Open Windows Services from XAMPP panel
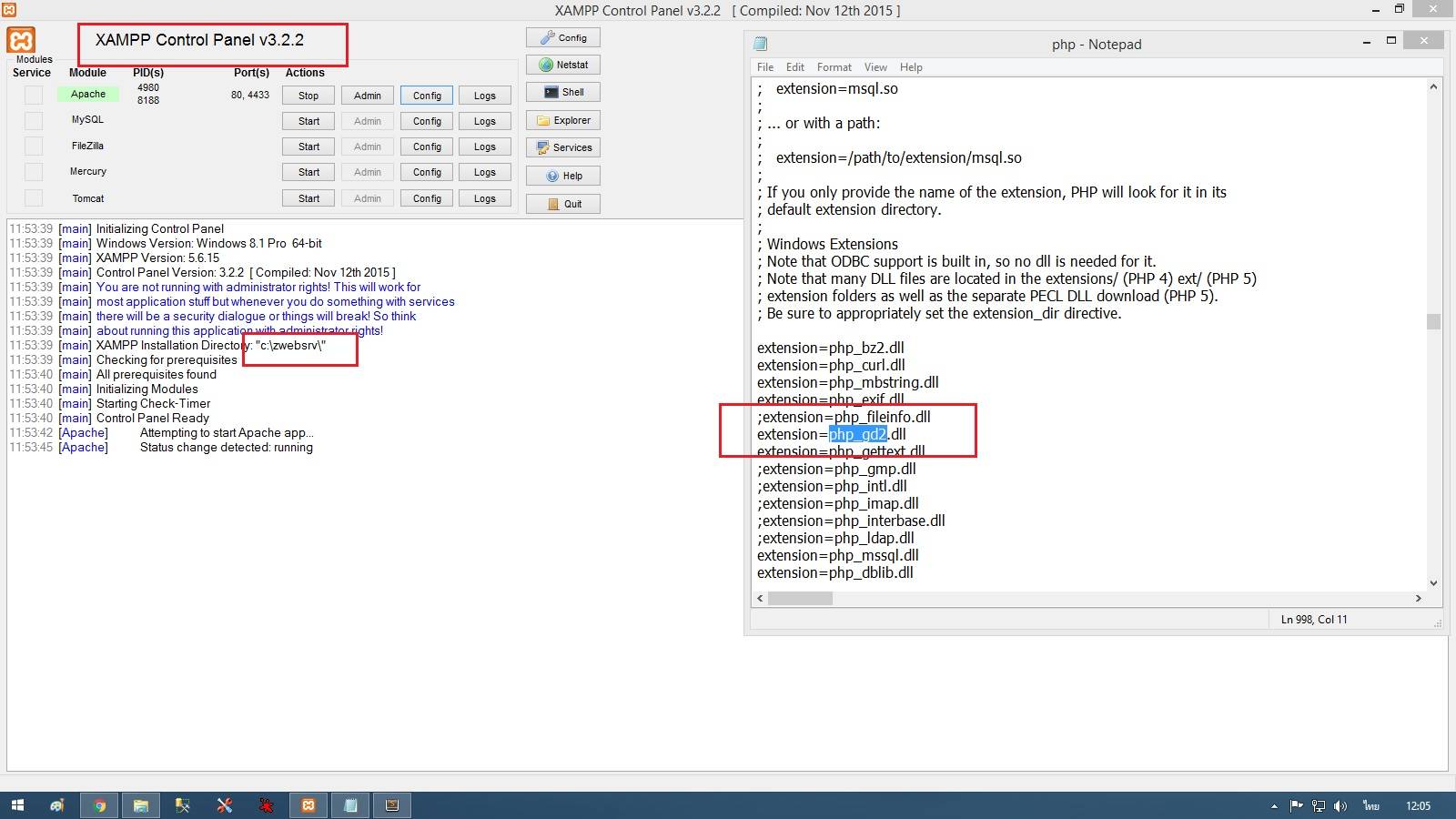This screenshot has width=1456, height=819. (563, 147)
